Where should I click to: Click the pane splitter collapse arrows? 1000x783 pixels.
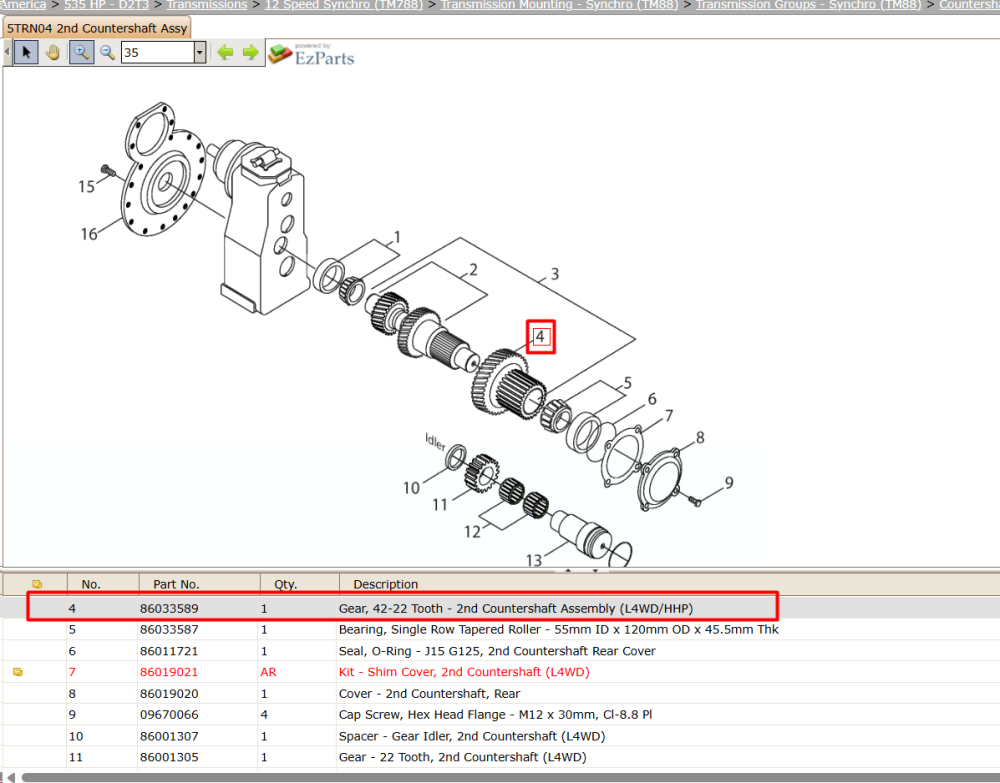pyautogui.click(x=581, y=570)
